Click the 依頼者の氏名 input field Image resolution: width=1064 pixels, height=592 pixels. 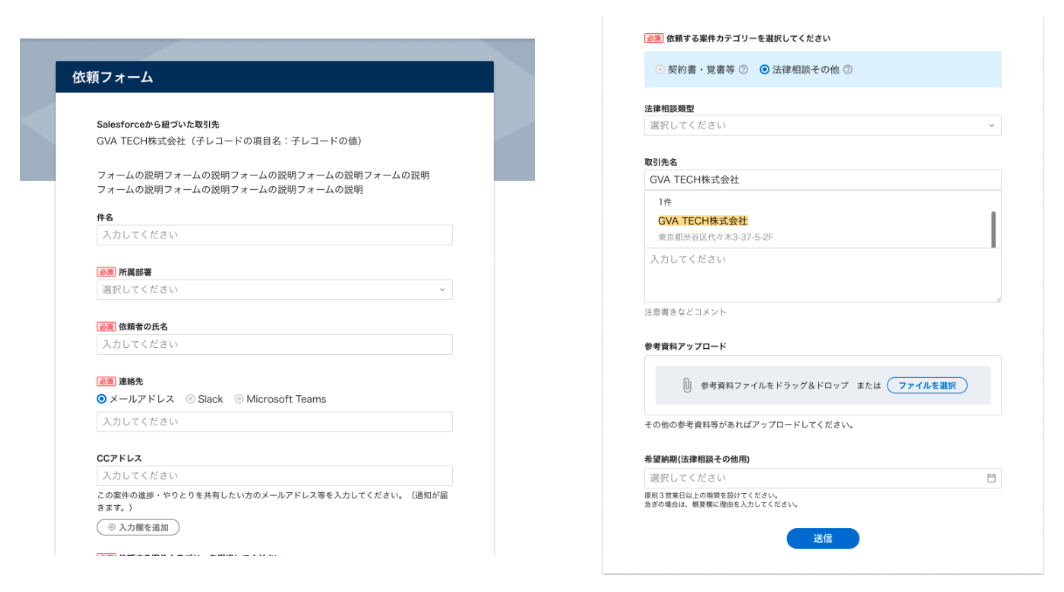pyautogui.click(x=274, y=344)
